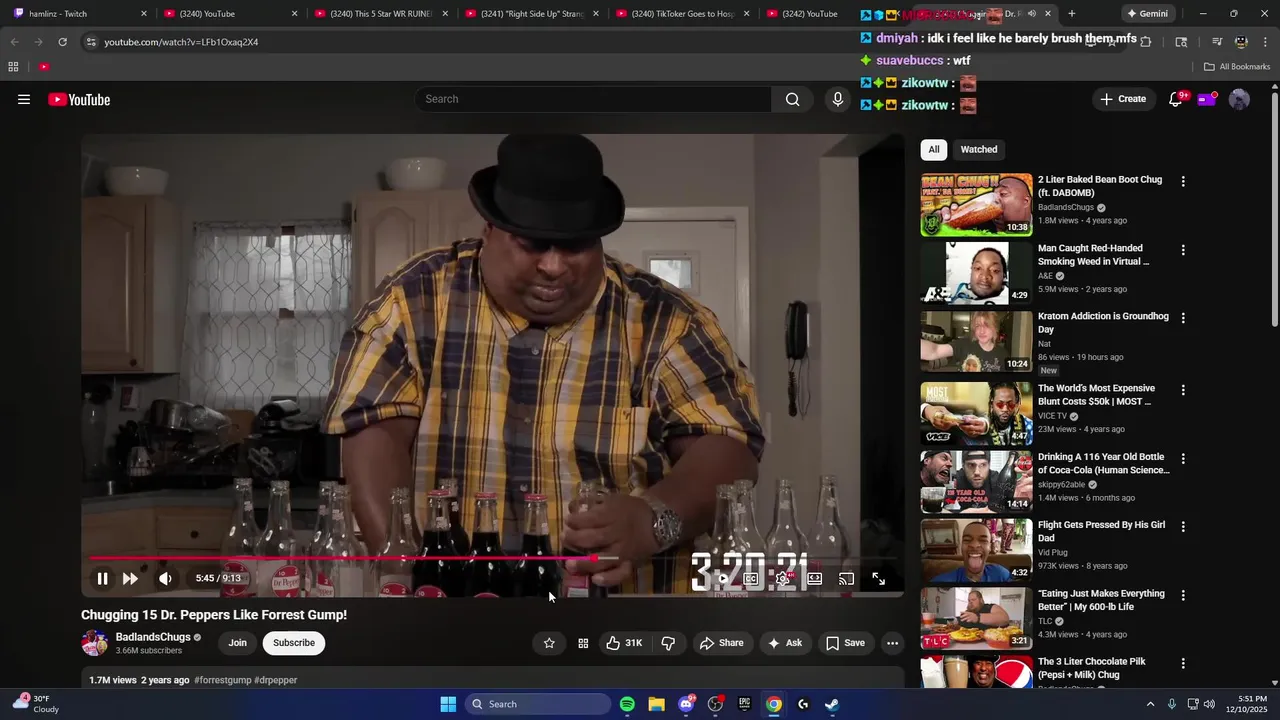The height and width of the screenshot is (720, 1280).
Task: Switch to TikToker Goes to Hospital tab
Action: click(682, 14)
